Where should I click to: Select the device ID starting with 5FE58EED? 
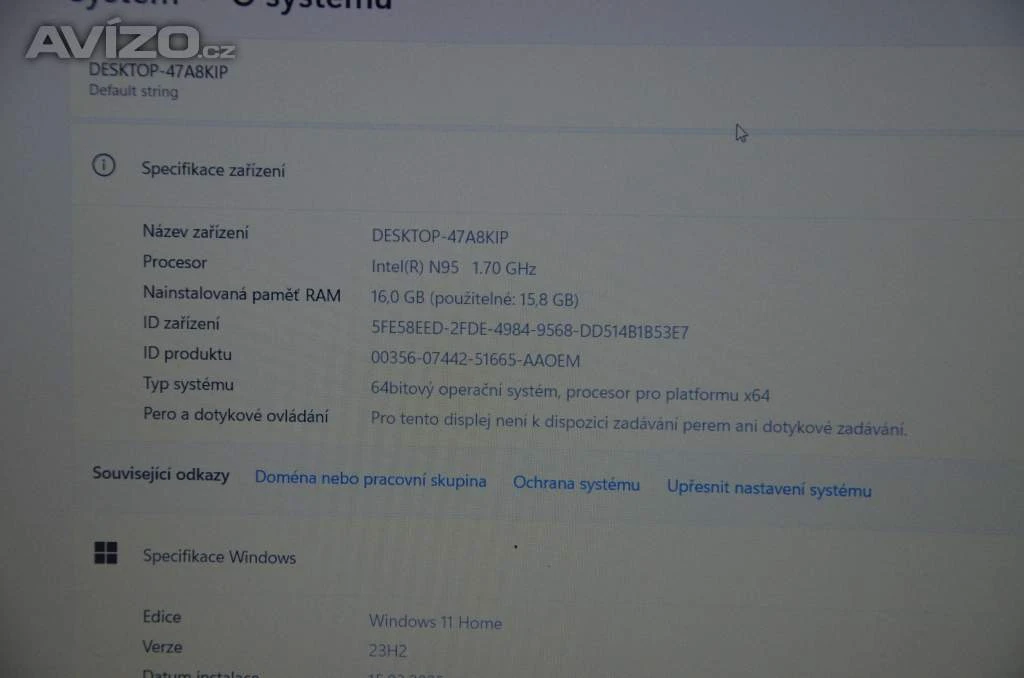pyautogui.click(x=530, y=331)
